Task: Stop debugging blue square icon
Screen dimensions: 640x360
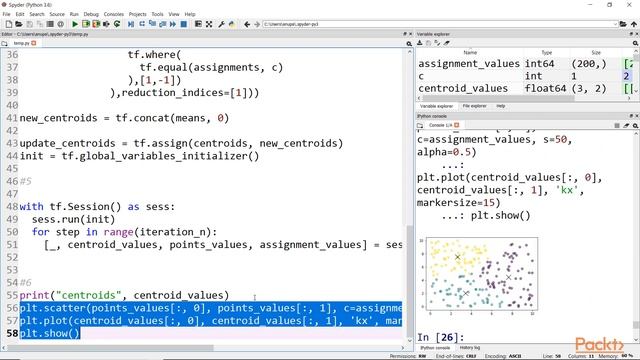Action: tap(184, 24)
